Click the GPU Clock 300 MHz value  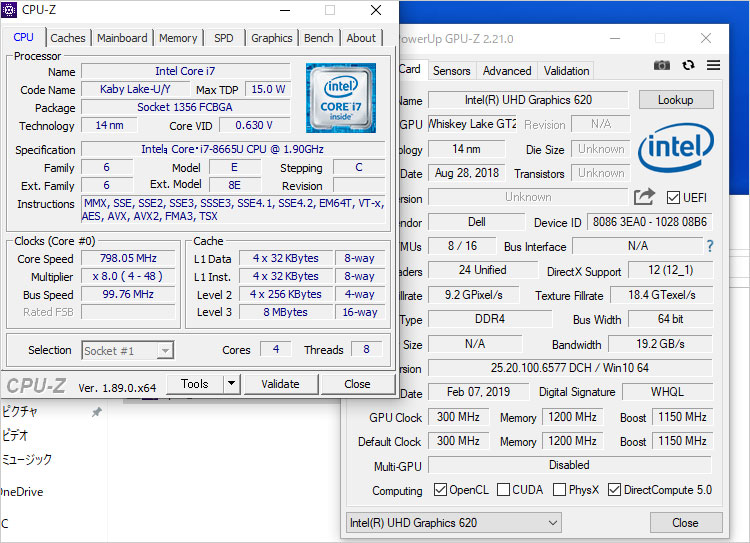point(458,417)
